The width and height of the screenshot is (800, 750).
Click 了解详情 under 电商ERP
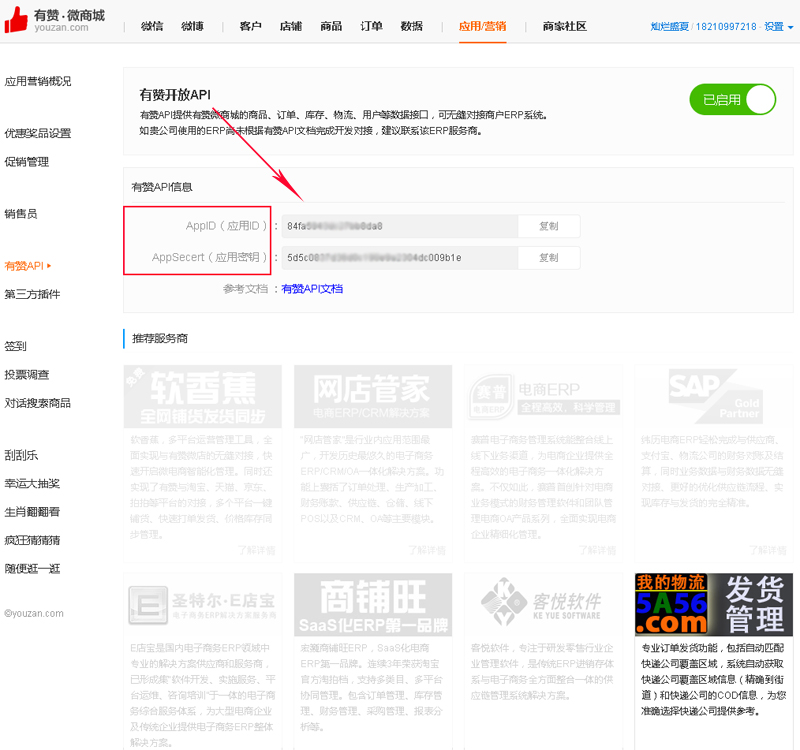pos(597,550)
